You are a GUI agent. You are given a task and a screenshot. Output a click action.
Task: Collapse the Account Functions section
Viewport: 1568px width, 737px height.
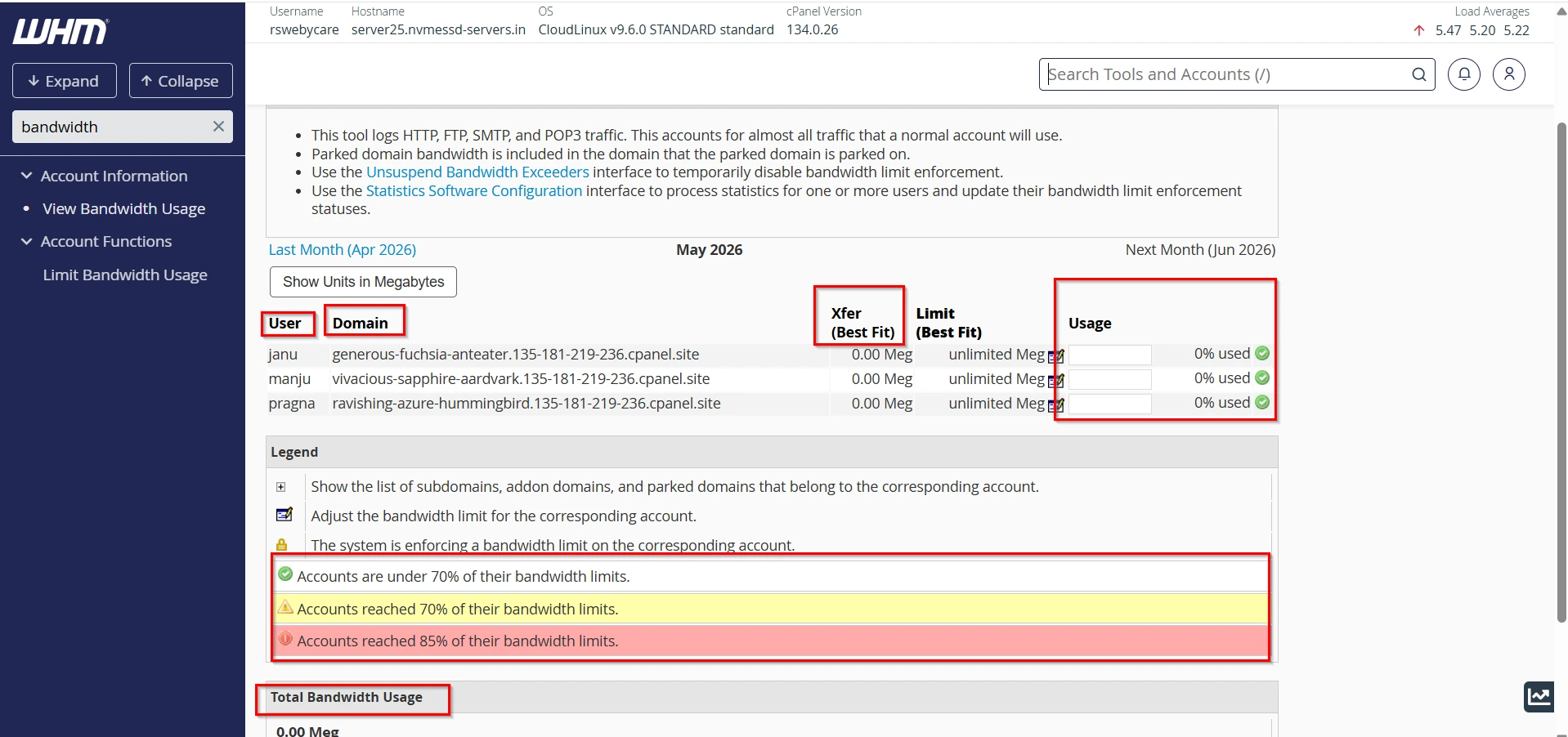[26, 241]
